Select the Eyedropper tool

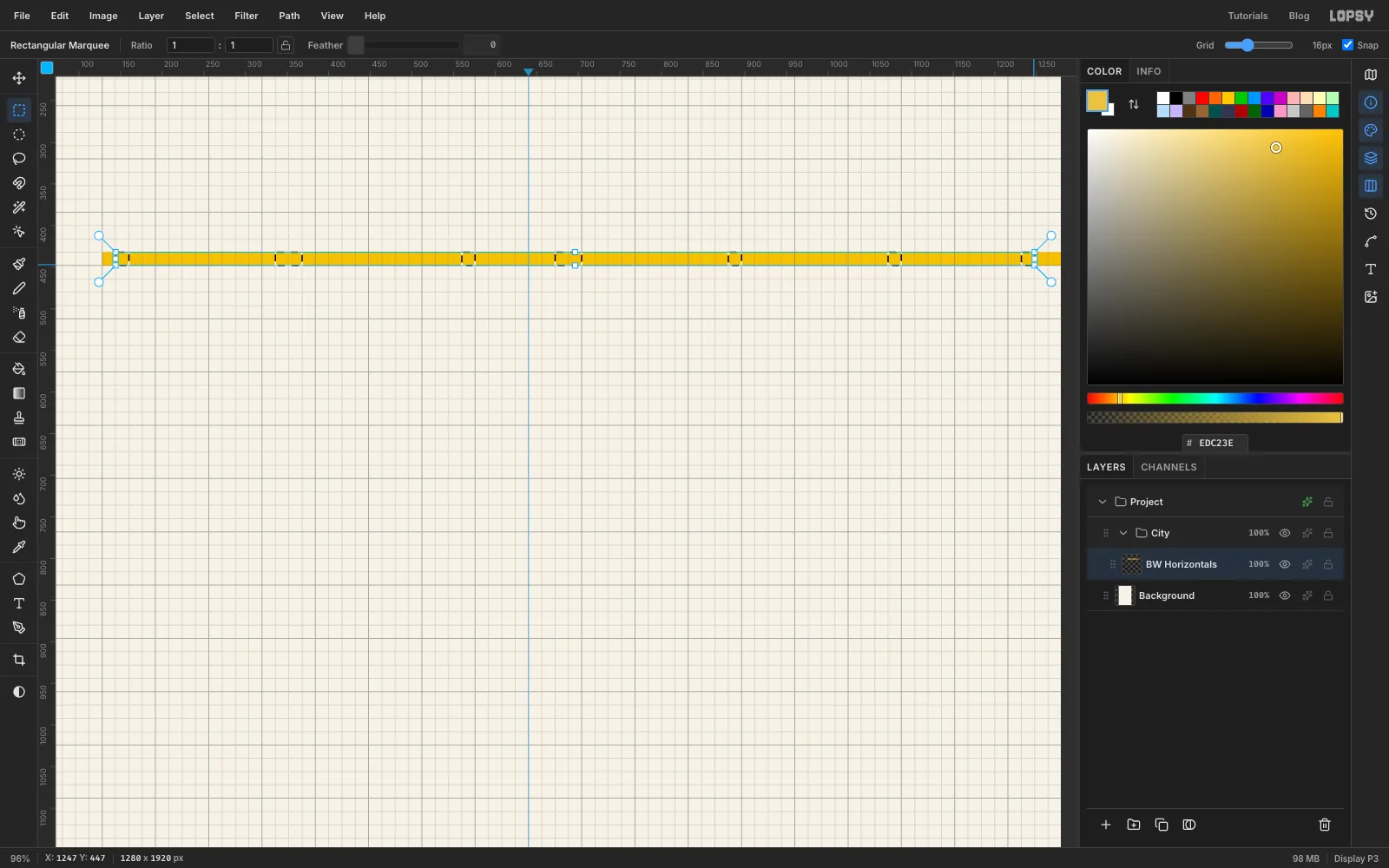[19, 547]
